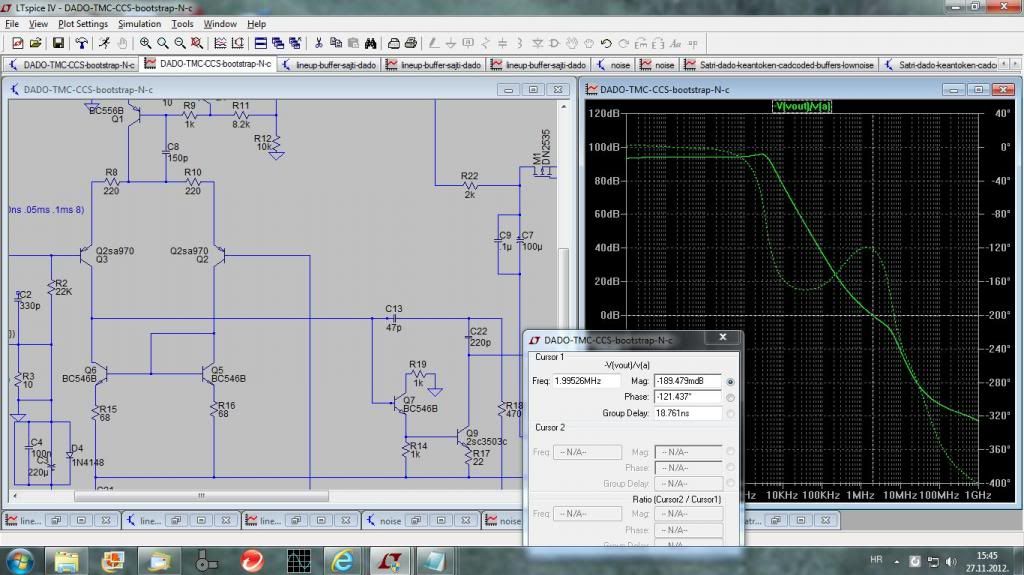Click the greyed Paste toolbar icon
Image resolution: width=1024 pixels, height=575 pixels.
coord(353,43)
